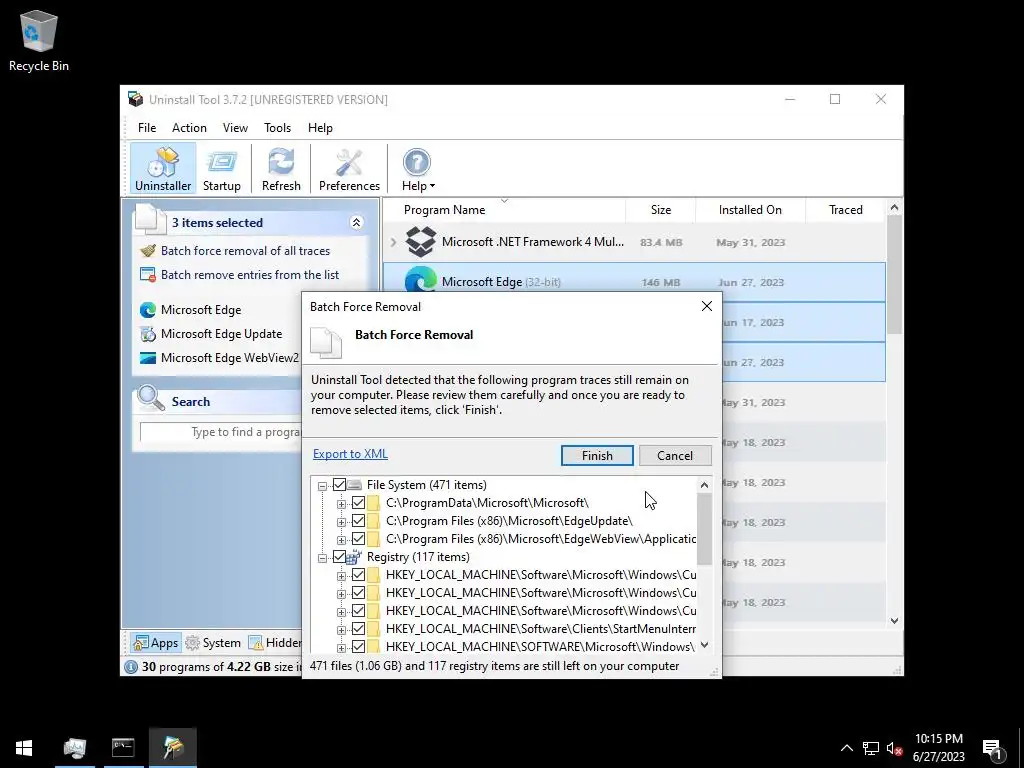The height and width of the screenshot is (768, 1024).
Task: Select Microsoft Edge Update in the side panel
Action: tap(221, 334)
